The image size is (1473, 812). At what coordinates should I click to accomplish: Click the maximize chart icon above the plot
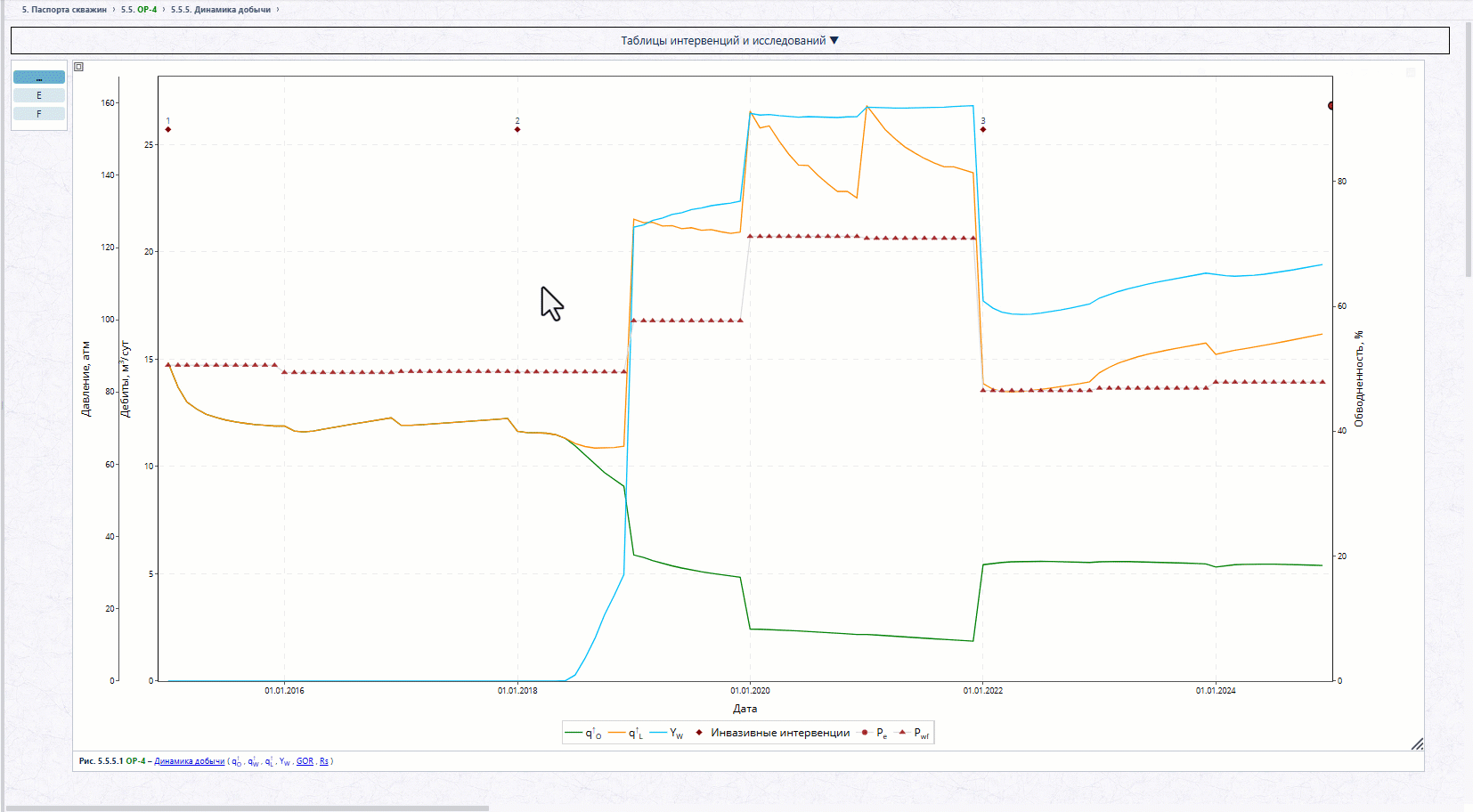click(x=78, y=67)
